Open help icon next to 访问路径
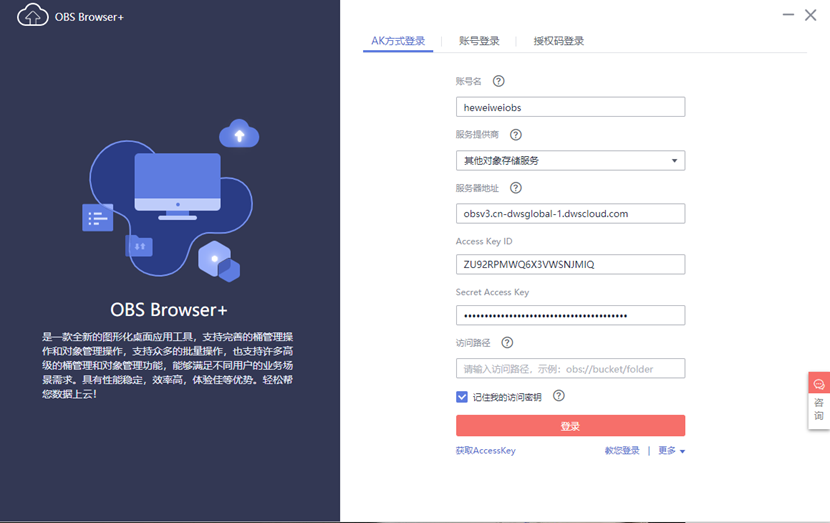The height and width of the screenshot is (523, 830). point(507,342)
